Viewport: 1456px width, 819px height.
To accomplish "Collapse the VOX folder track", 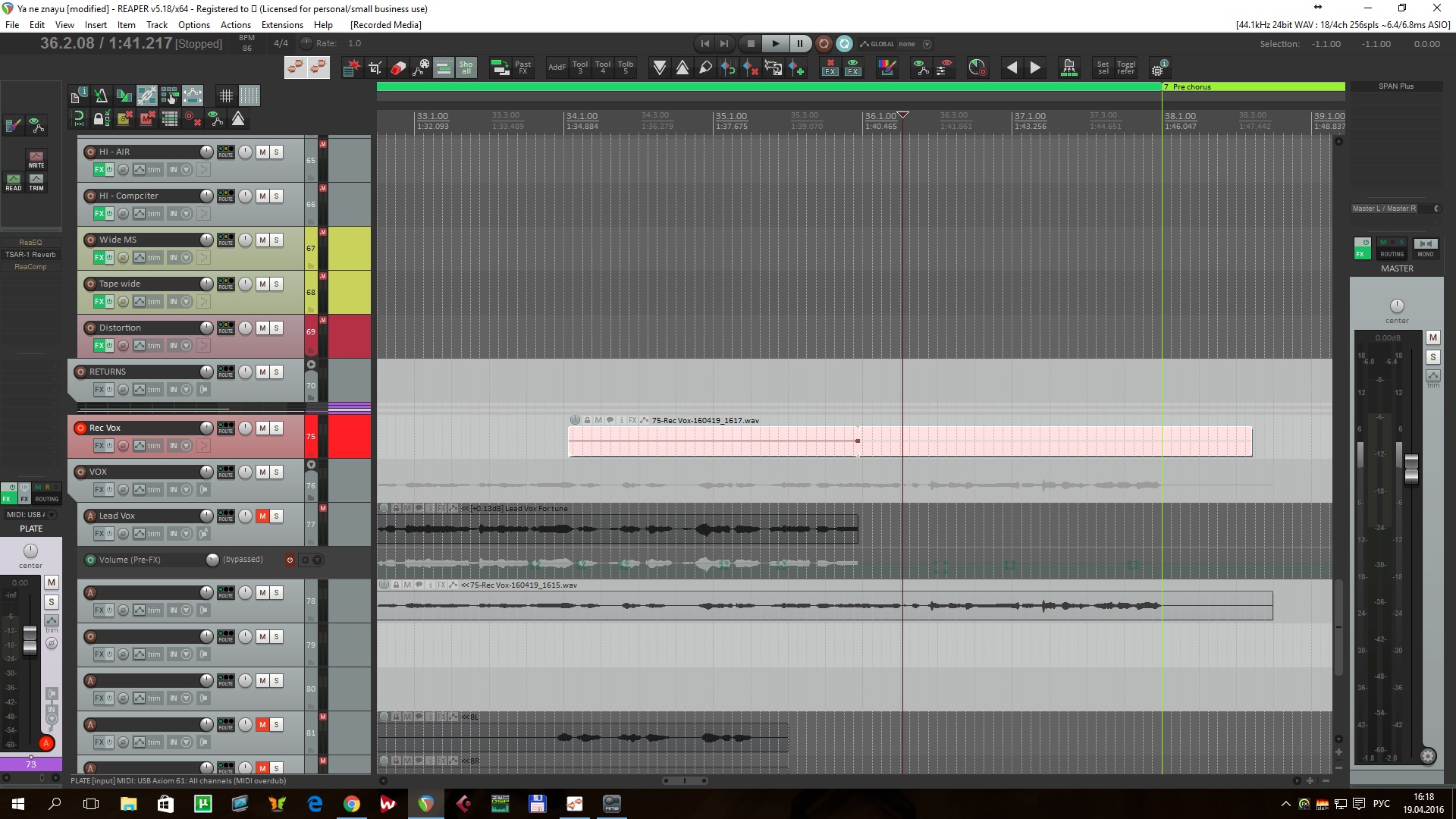I will point(311,465).
